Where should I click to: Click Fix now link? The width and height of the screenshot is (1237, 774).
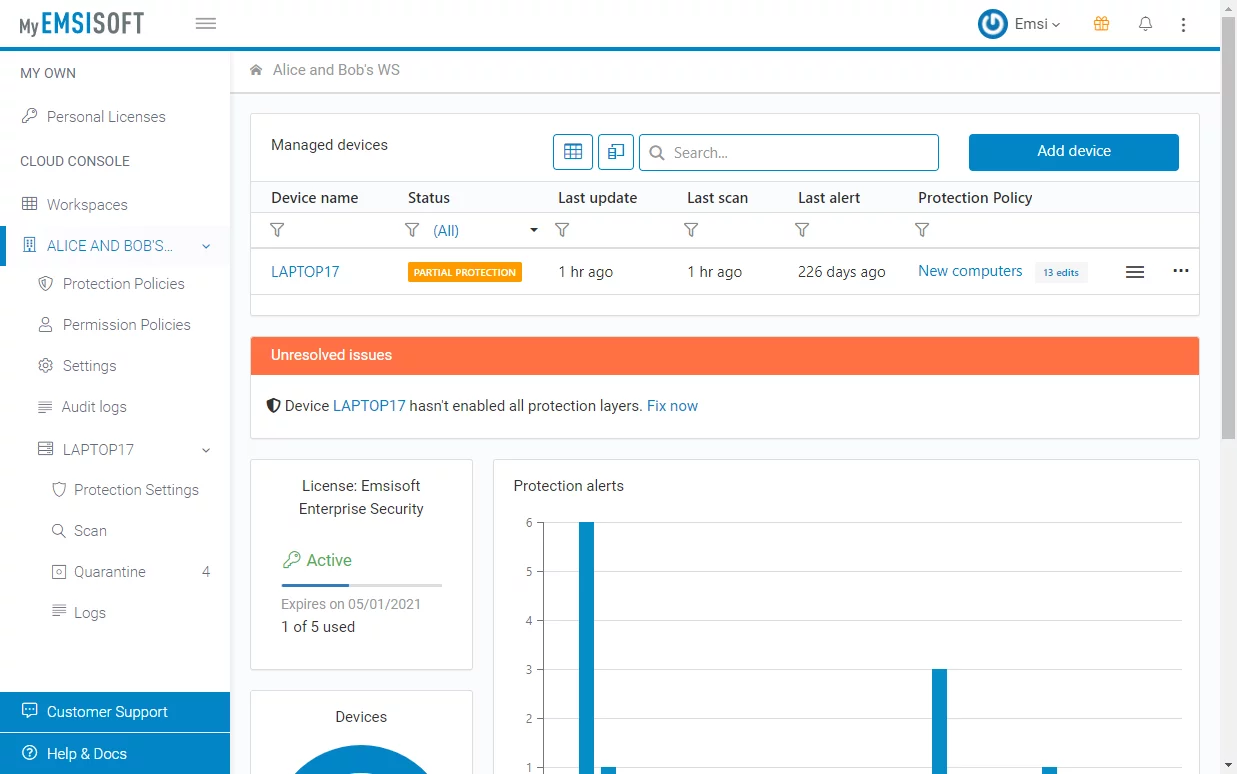coord(672,406)
